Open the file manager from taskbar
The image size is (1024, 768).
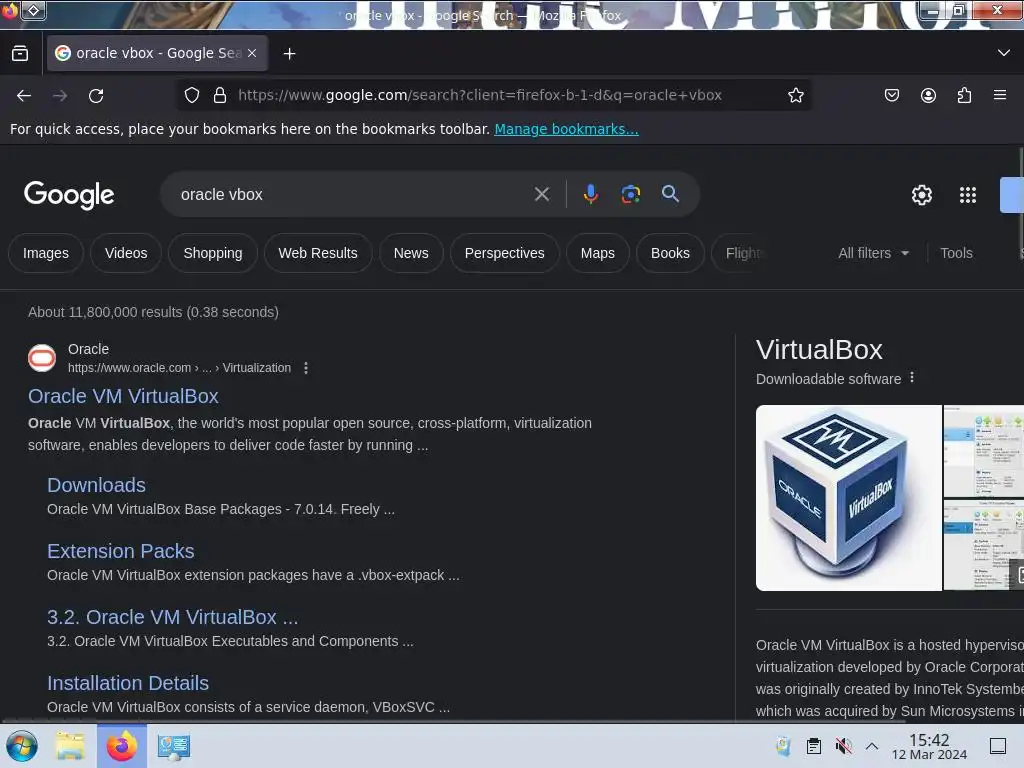coord(70,746)
